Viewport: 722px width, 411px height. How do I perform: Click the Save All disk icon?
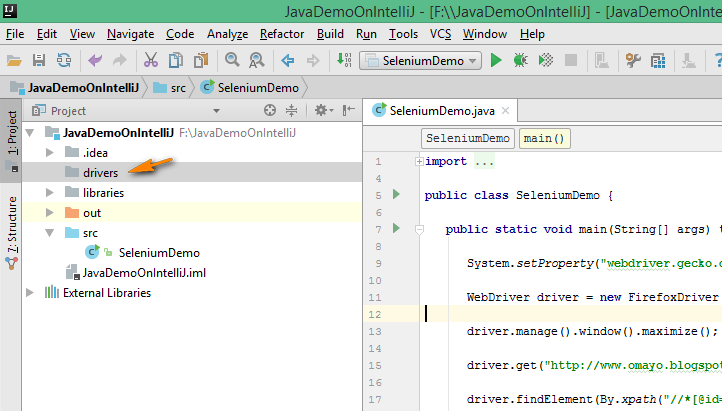(39, 60)
